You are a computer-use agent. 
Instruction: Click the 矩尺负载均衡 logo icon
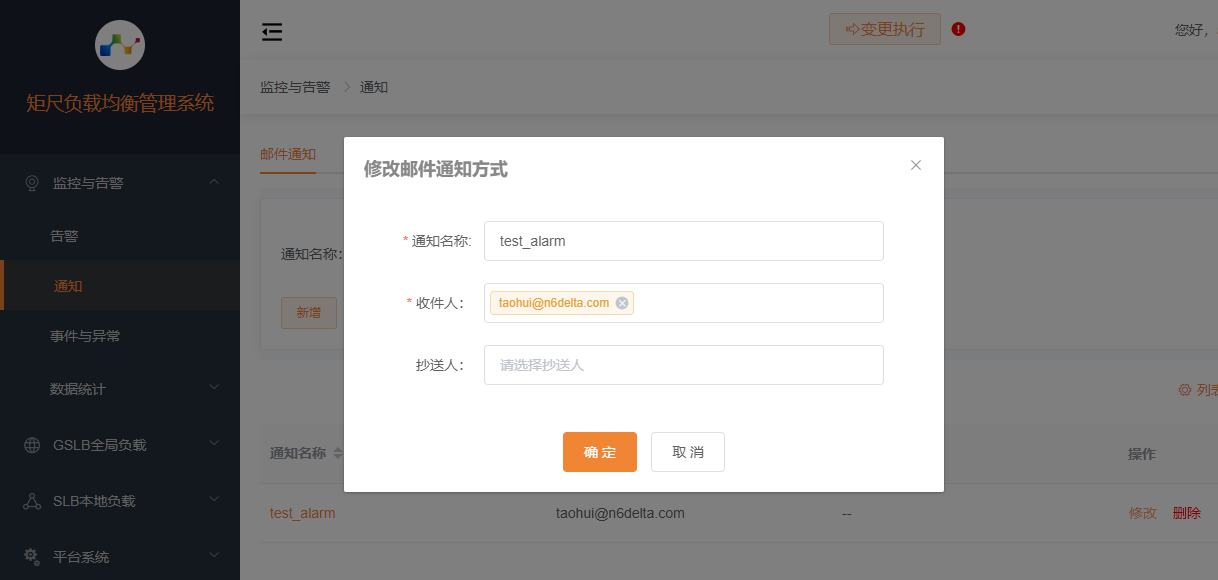(120, 45)
